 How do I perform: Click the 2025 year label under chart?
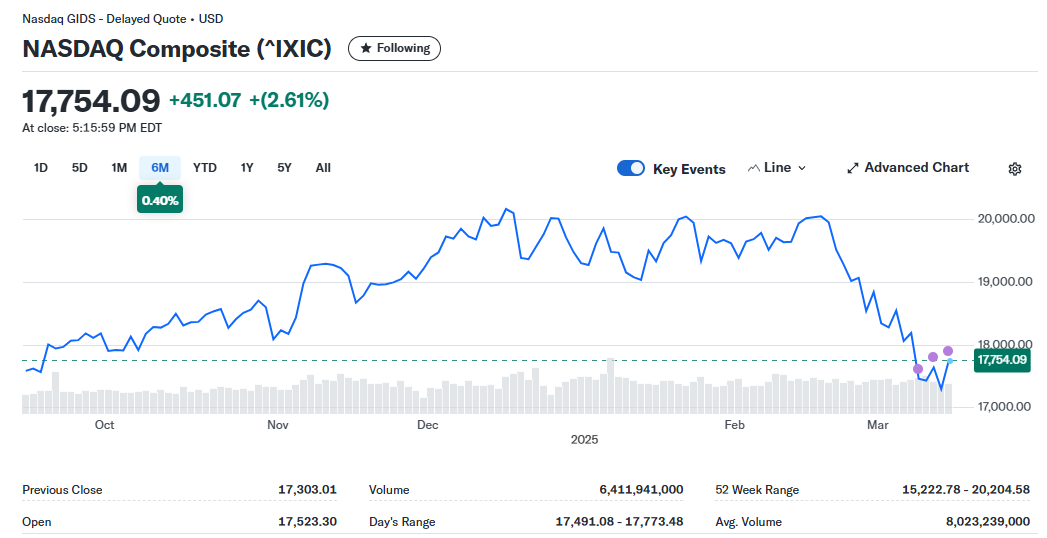click(584, 440)
